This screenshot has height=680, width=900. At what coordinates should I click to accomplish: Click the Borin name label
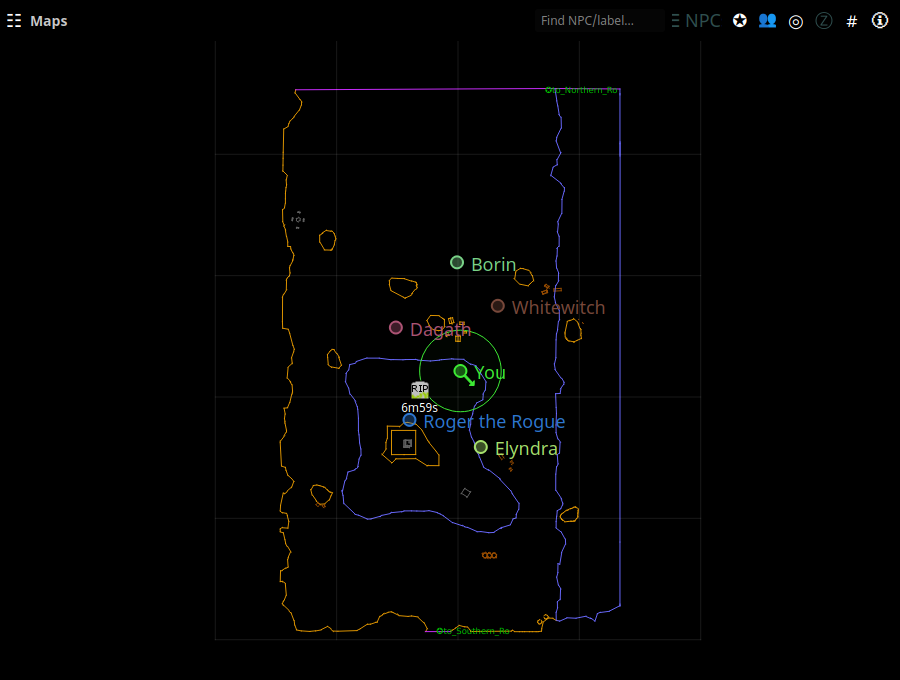(494, 265)
